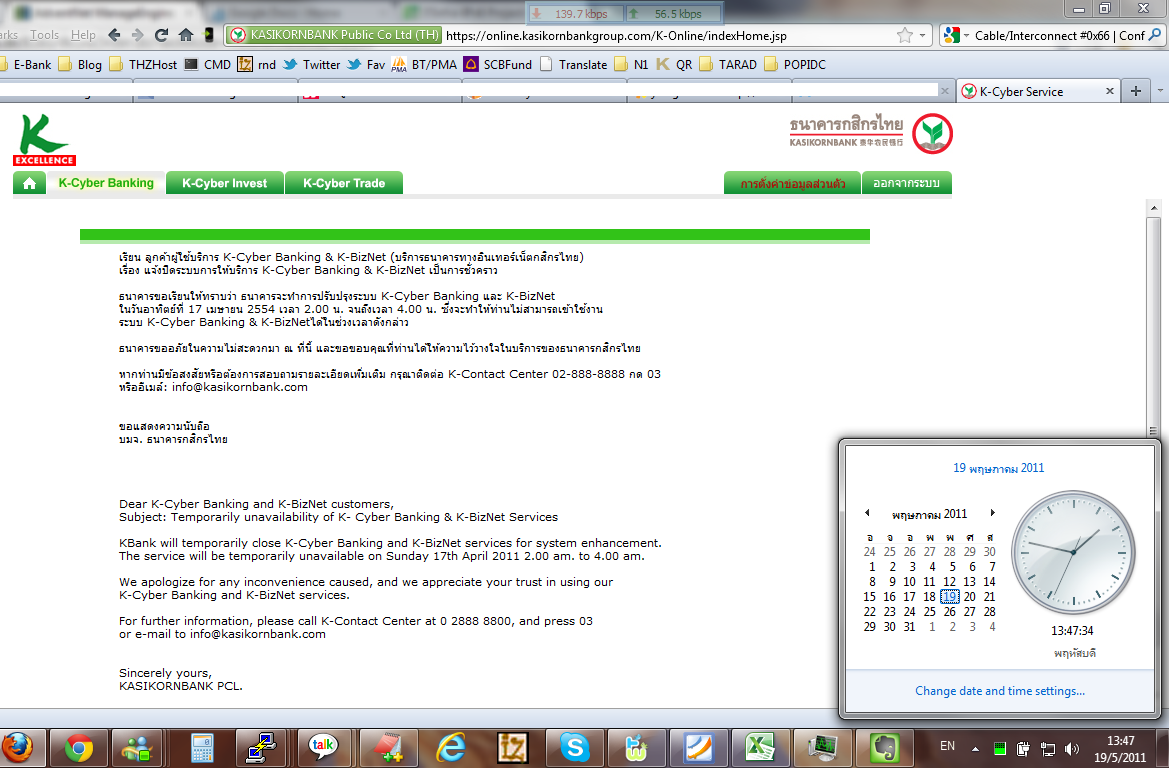This screenshot has width=1169, height=768.
Task: Open the Fav bookmark
Action: (x=366, y=65)
